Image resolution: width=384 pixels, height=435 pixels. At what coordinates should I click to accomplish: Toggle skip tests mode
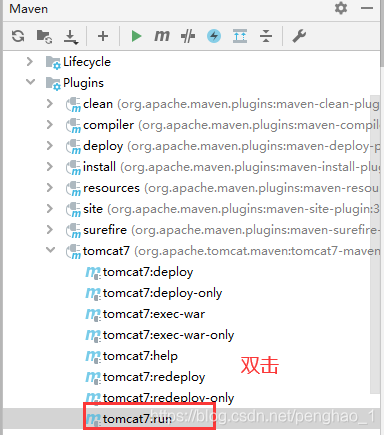click(188, 36)
